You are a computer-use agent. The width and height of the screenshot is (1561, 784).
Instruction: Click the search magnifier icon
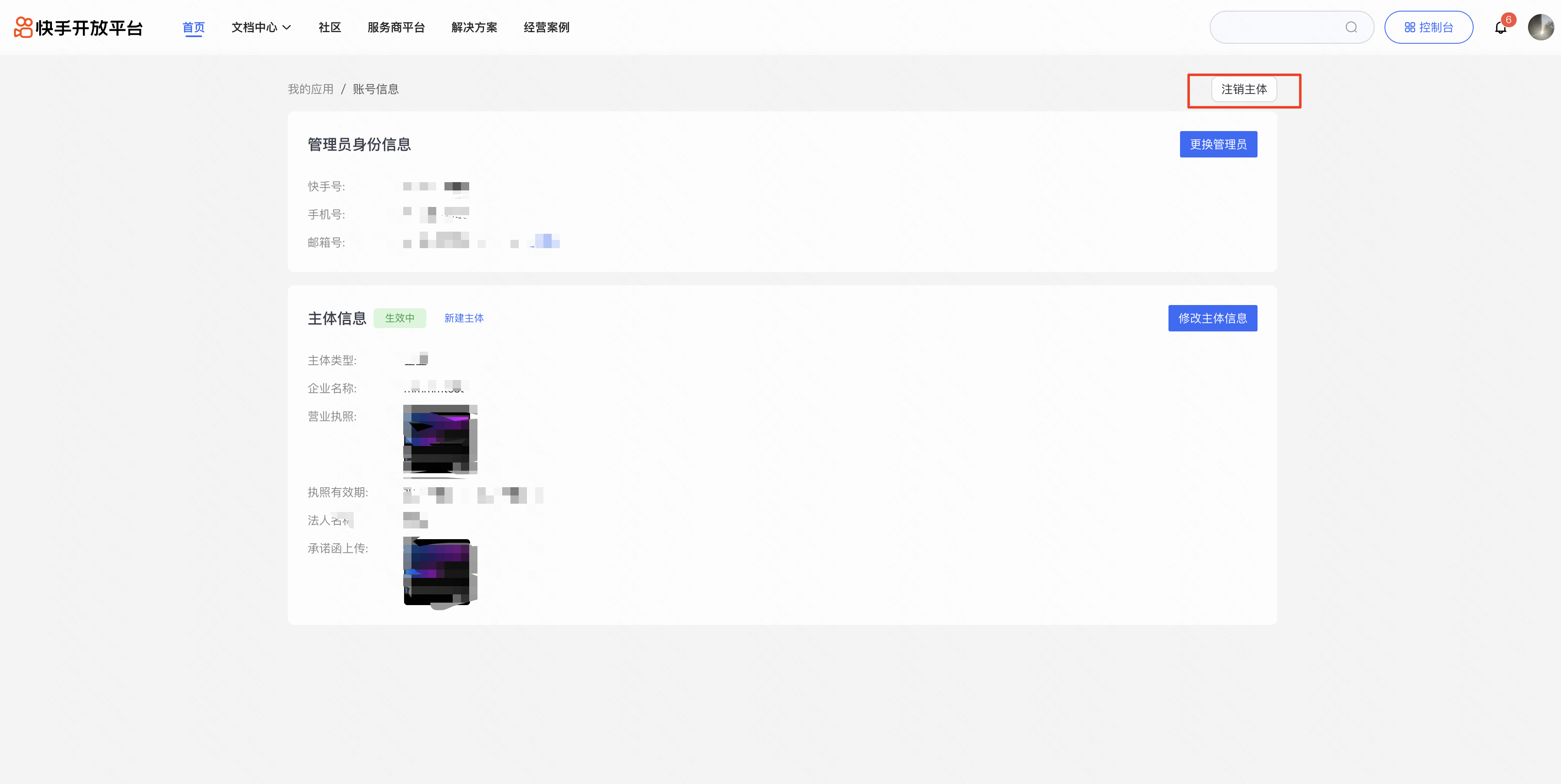(x=1351, y=27)
